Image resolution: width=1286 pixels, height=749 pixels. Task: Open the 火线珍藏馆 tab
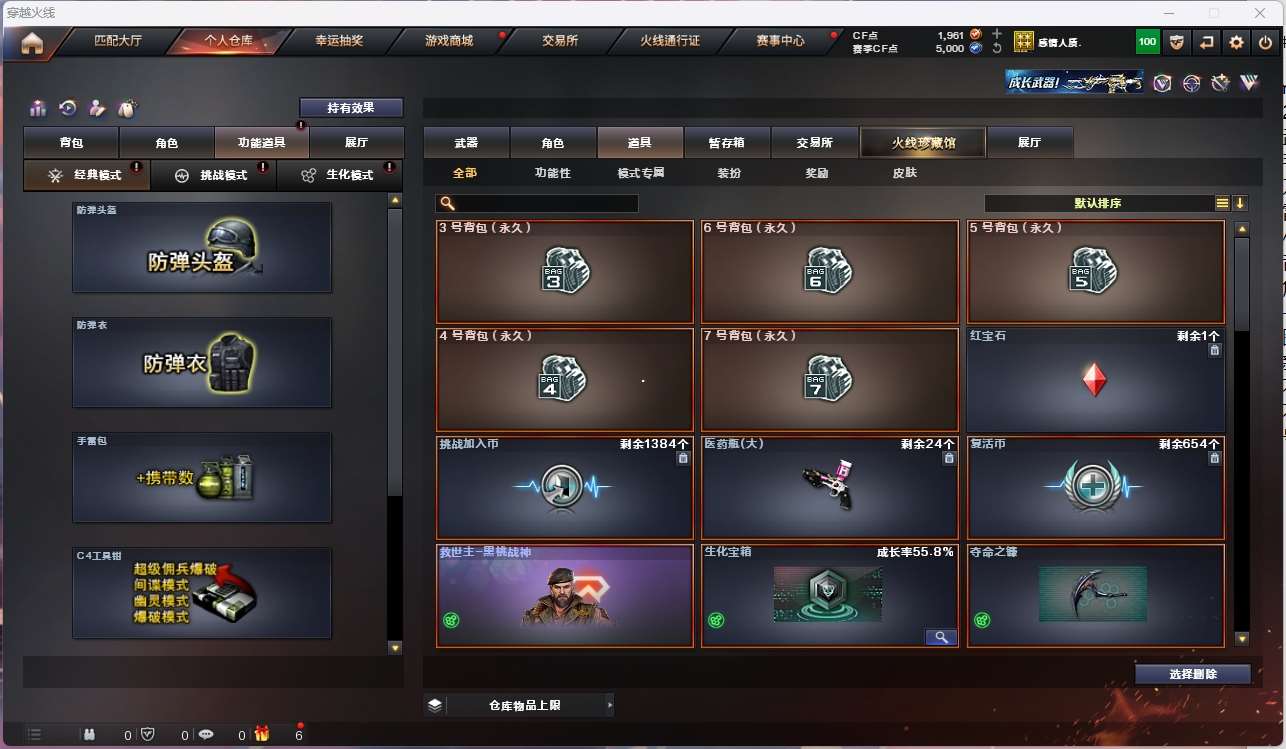(923, 143)
